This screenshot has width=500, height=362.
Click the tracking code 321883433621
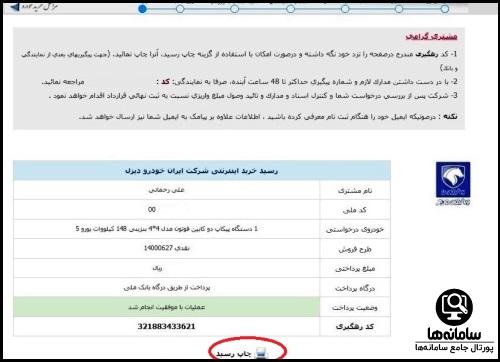(166, 326)
